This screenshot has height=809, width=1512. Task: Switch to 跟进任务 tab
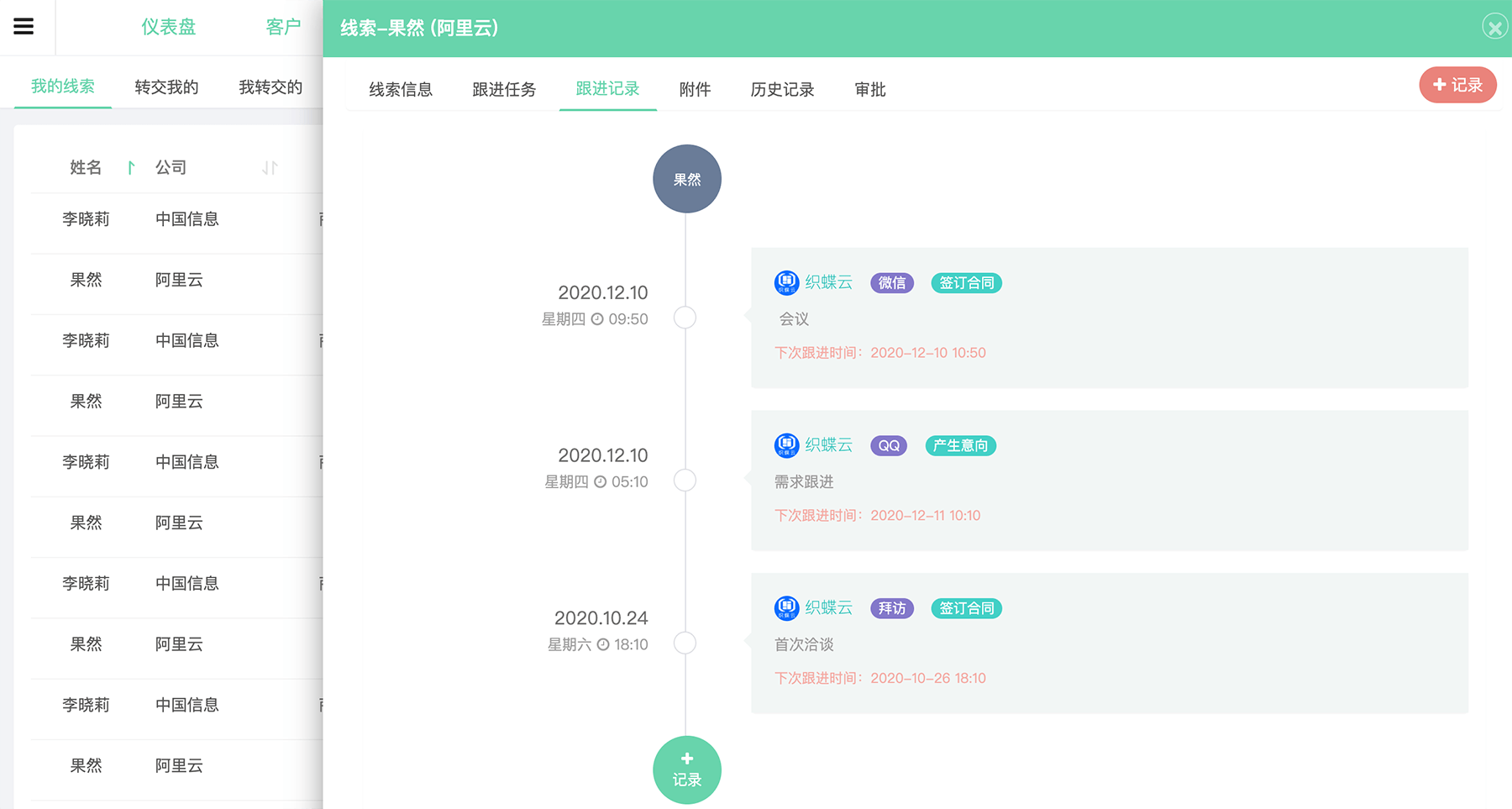point(504,89)
